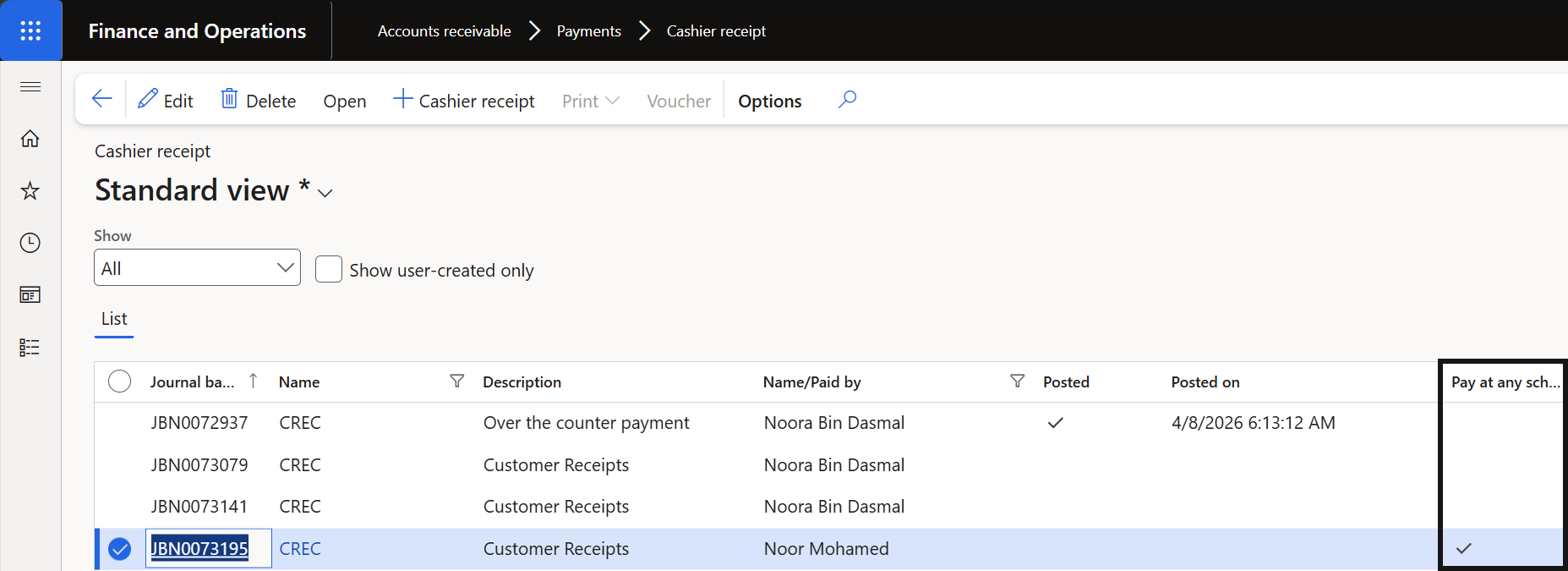The width and height of the screenshot is (1568, 571).
Task: Click the Posted column header
Action: pos(1067,382)
